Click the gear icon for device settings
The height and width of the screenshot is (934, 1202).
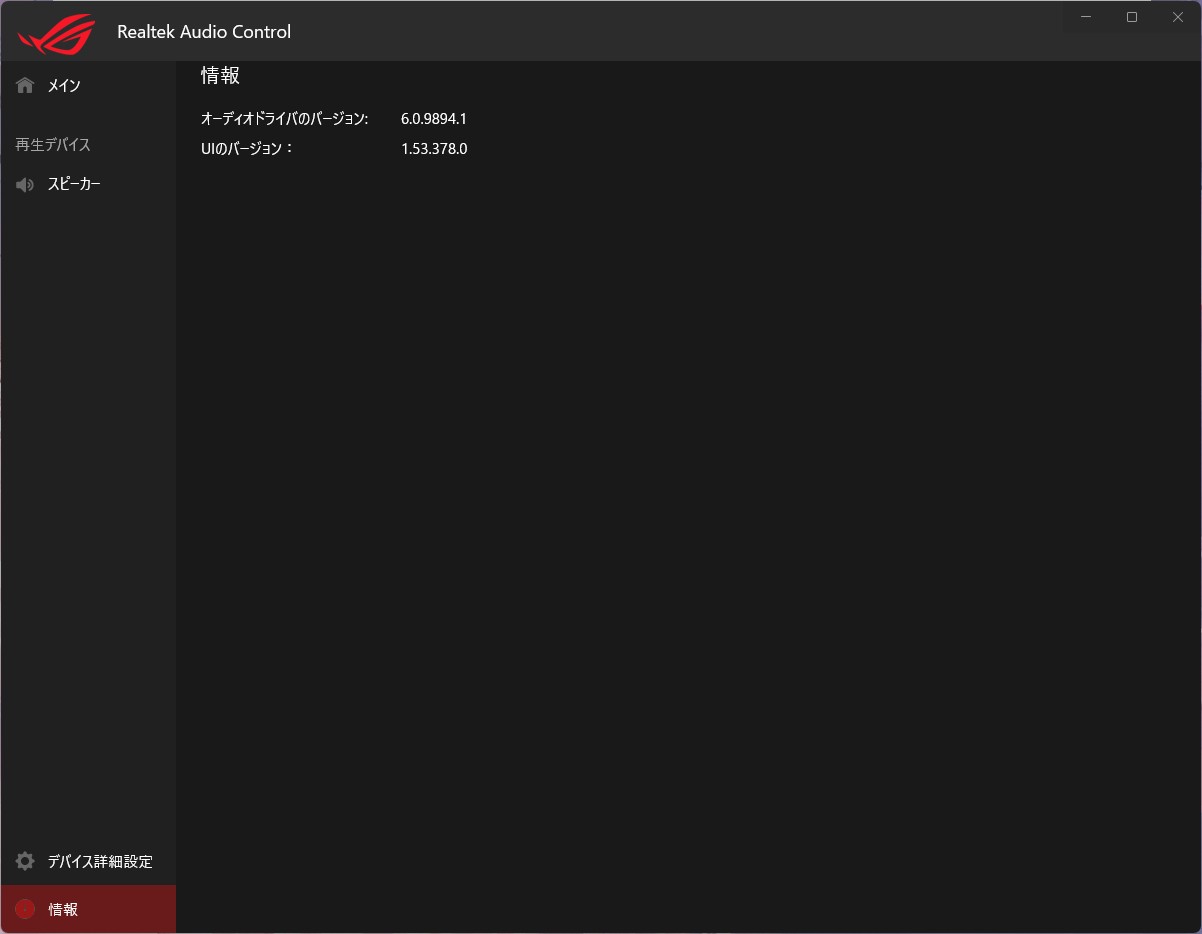[25, 861]
